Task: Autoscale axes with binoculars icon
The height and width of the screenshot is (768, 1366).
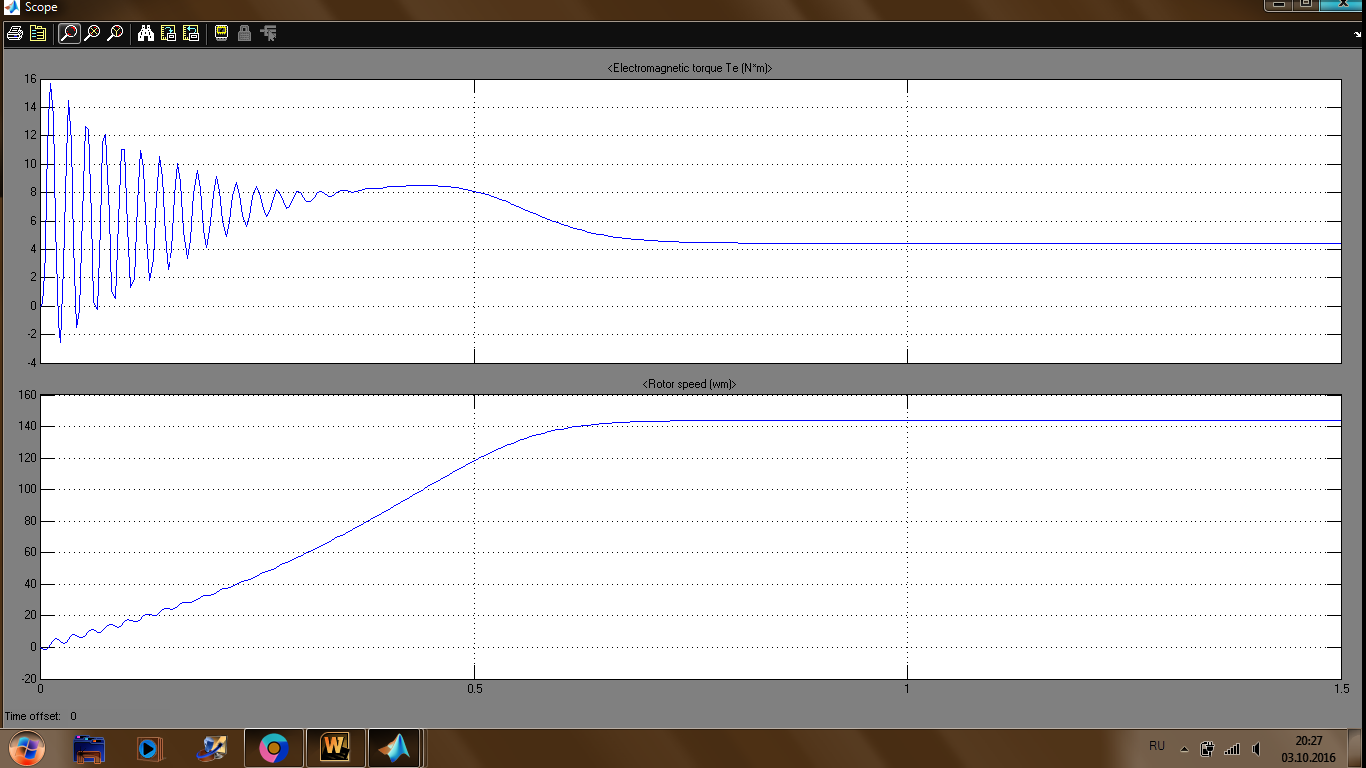Action: pyautogui.click(x=146, y=33)
